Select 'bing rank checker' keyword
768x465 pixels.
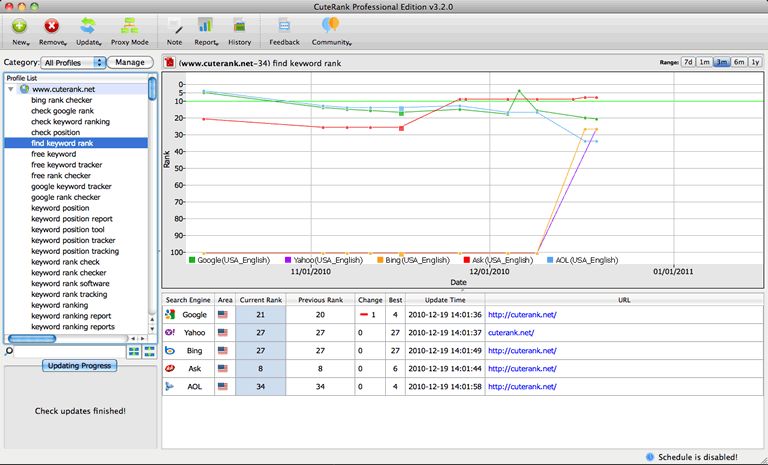(61, 100)
